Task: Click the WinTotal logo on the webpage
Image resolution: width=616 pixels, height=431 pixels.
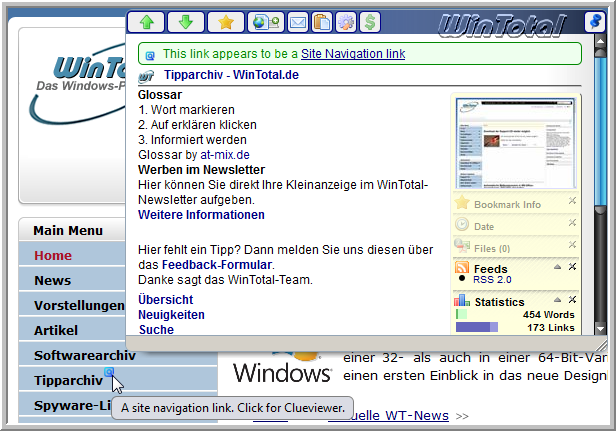Action: (x=79, y=84)
